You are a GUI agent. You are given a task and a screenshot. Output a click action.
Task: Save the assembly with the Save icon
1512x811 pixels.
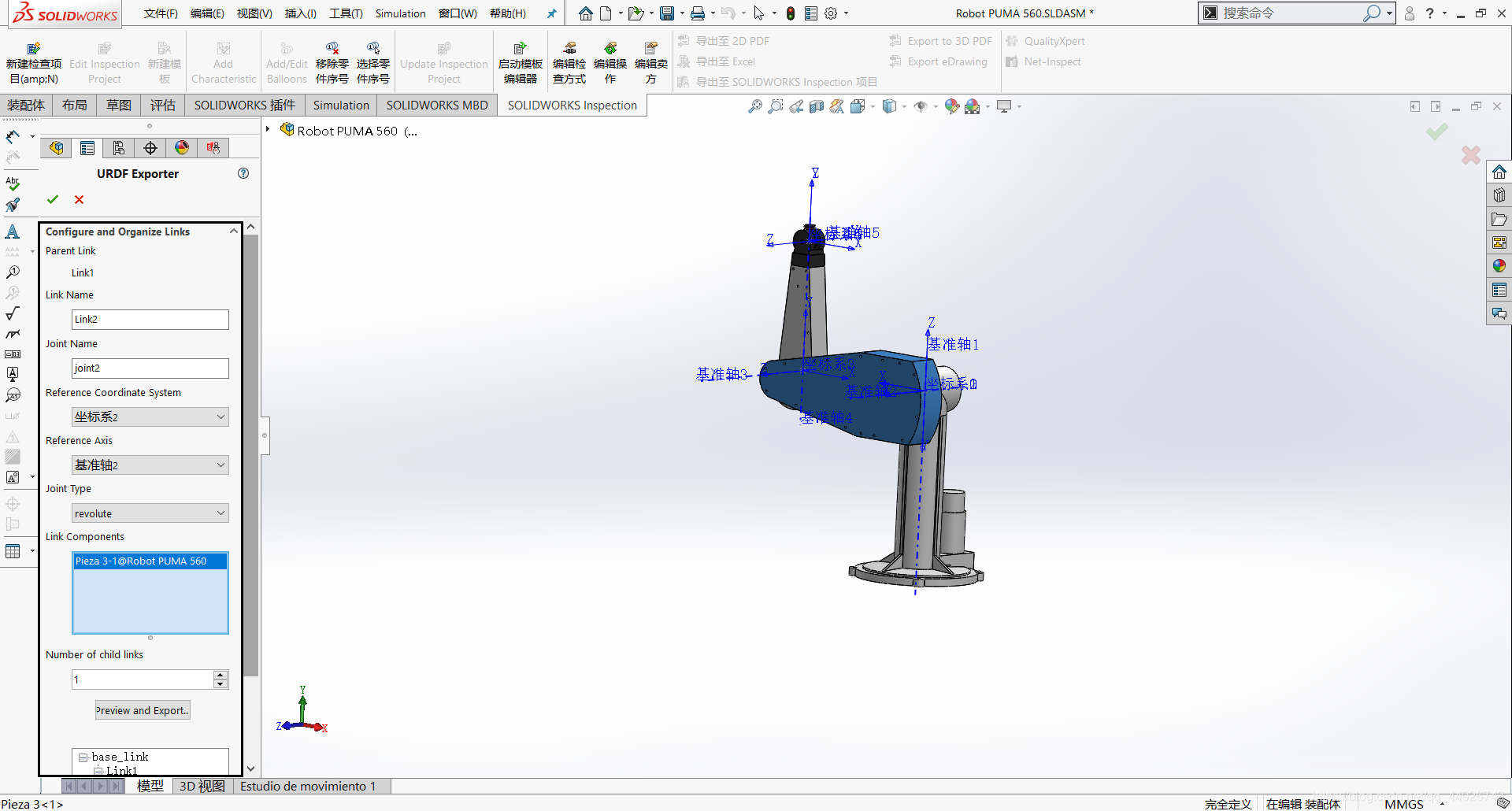pyautogui.click(x=667, y=13)
